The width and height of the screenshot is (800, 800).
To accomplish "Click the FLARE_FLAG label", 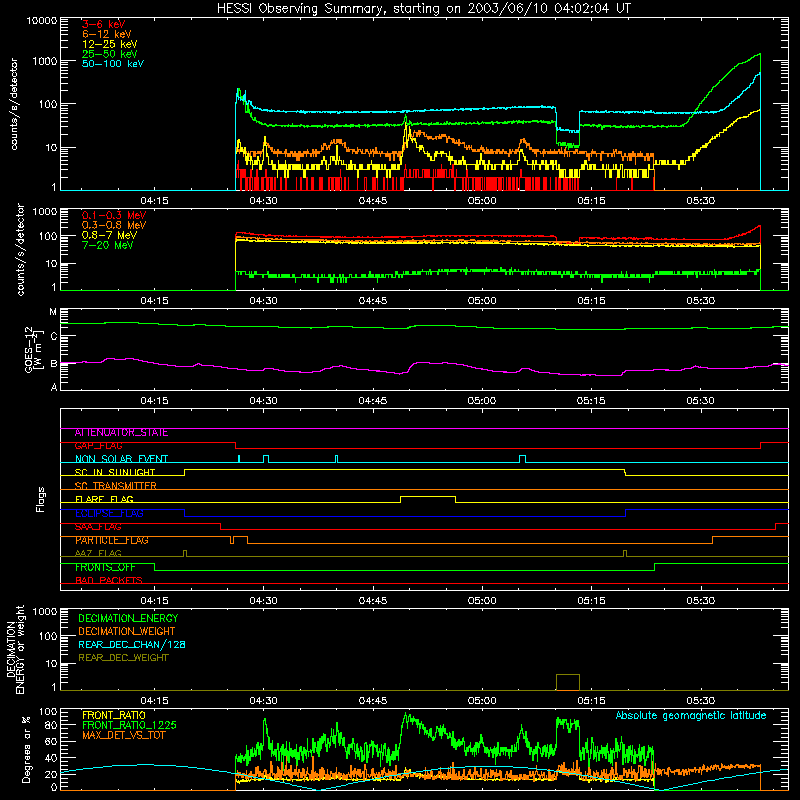I will (x=104, y=499).
